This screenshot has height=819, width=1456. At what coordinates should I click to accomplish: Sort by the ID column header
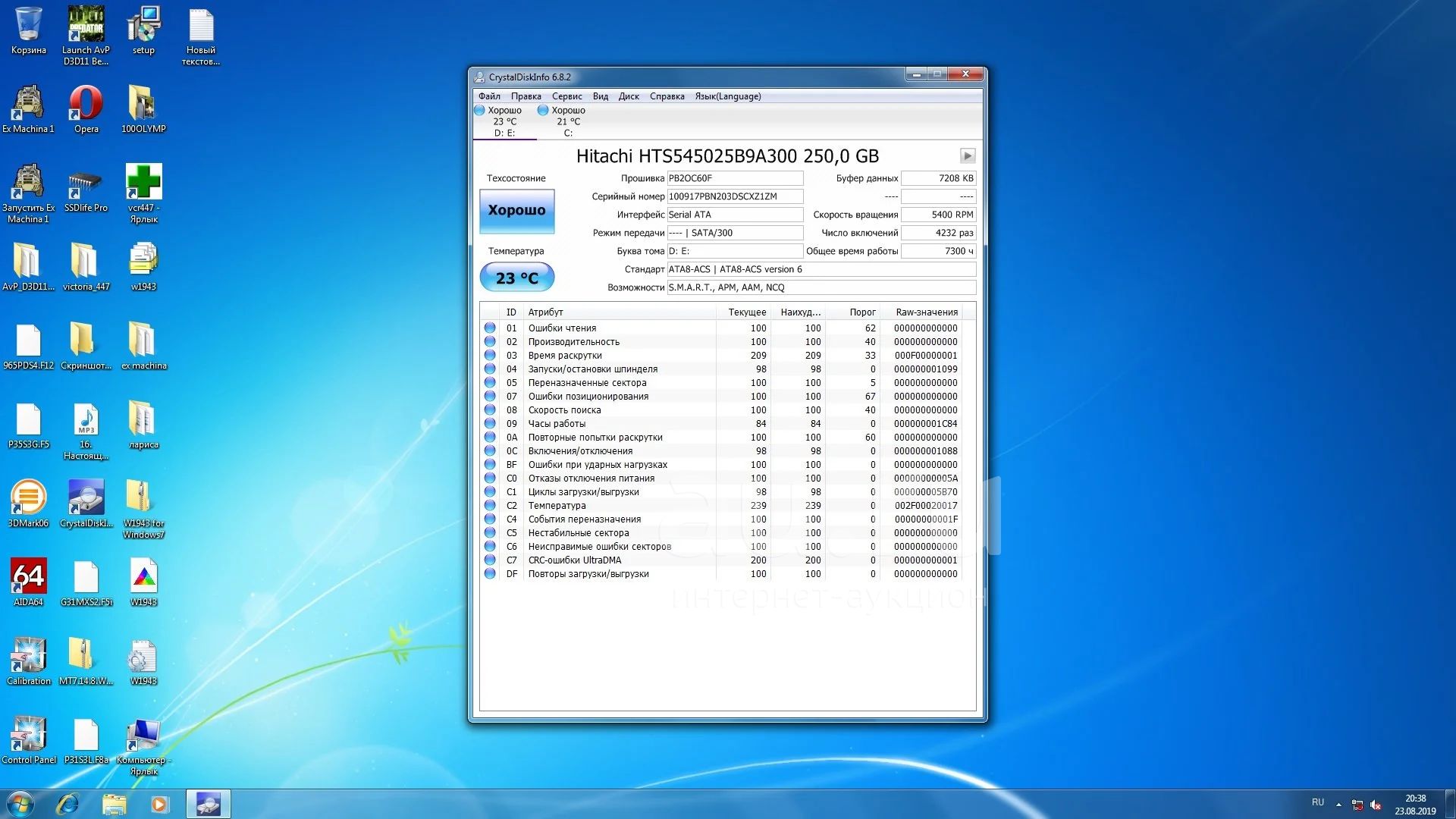point(511,312)
